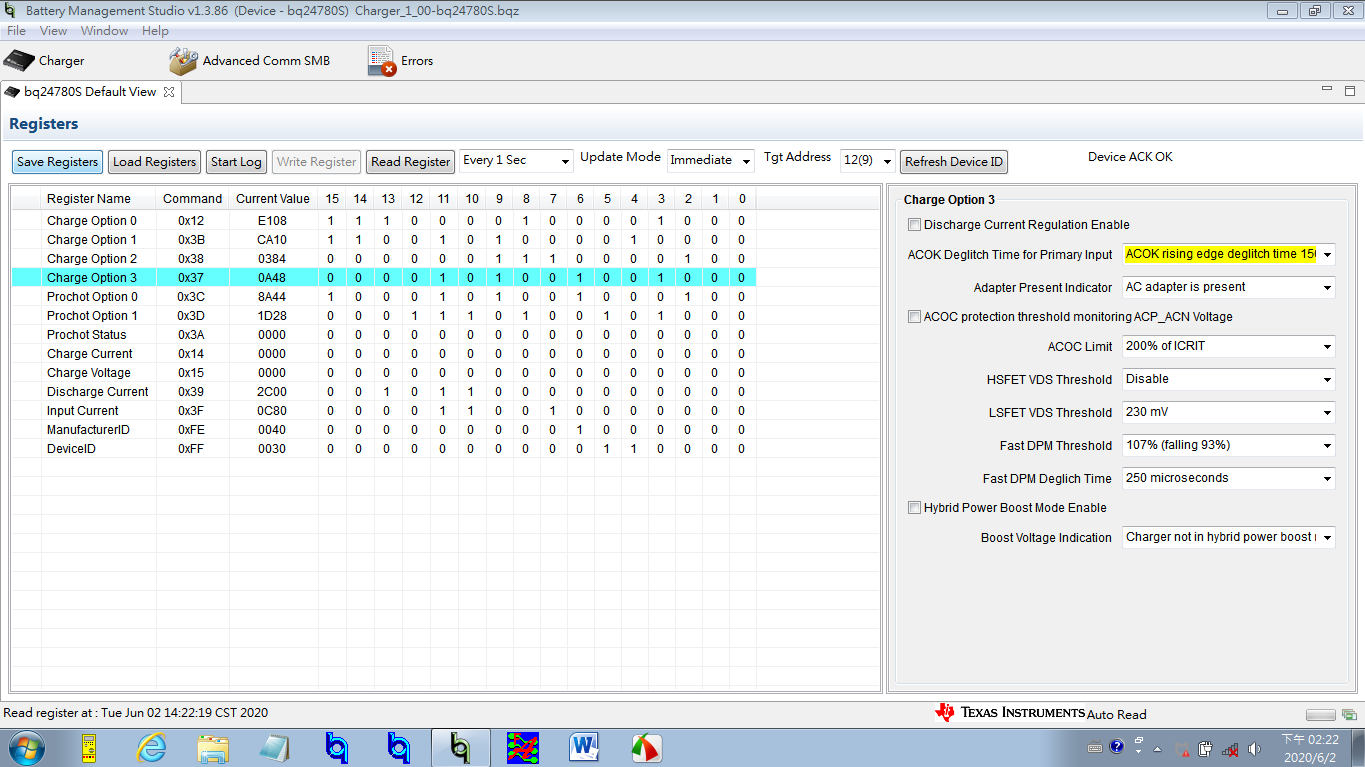The image size is (1365, 767).
Task: Maximize the Registers view panel
Action: 1349,90
